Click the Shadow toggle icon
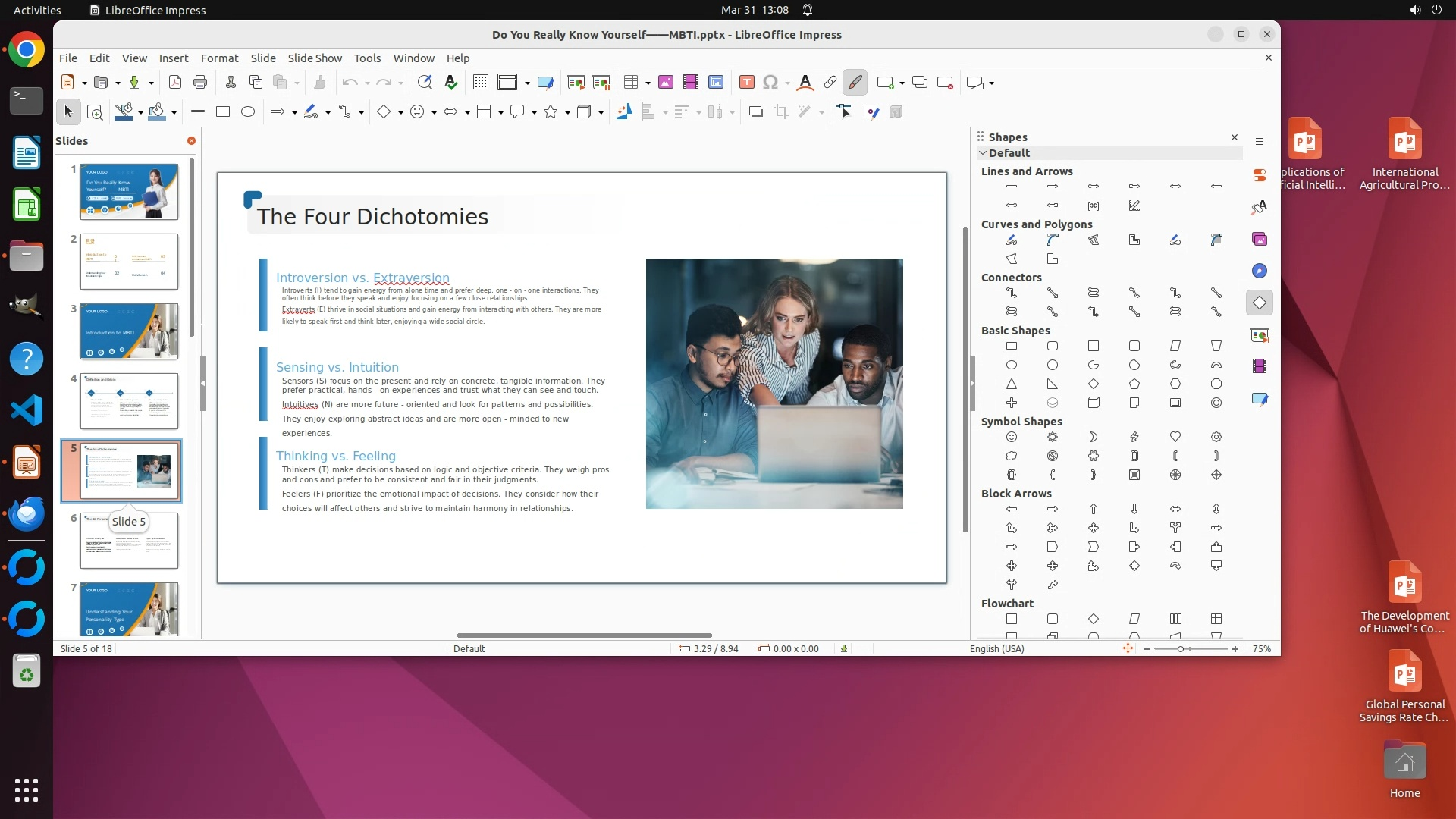1456x819 pixels. tap(755, 112)
